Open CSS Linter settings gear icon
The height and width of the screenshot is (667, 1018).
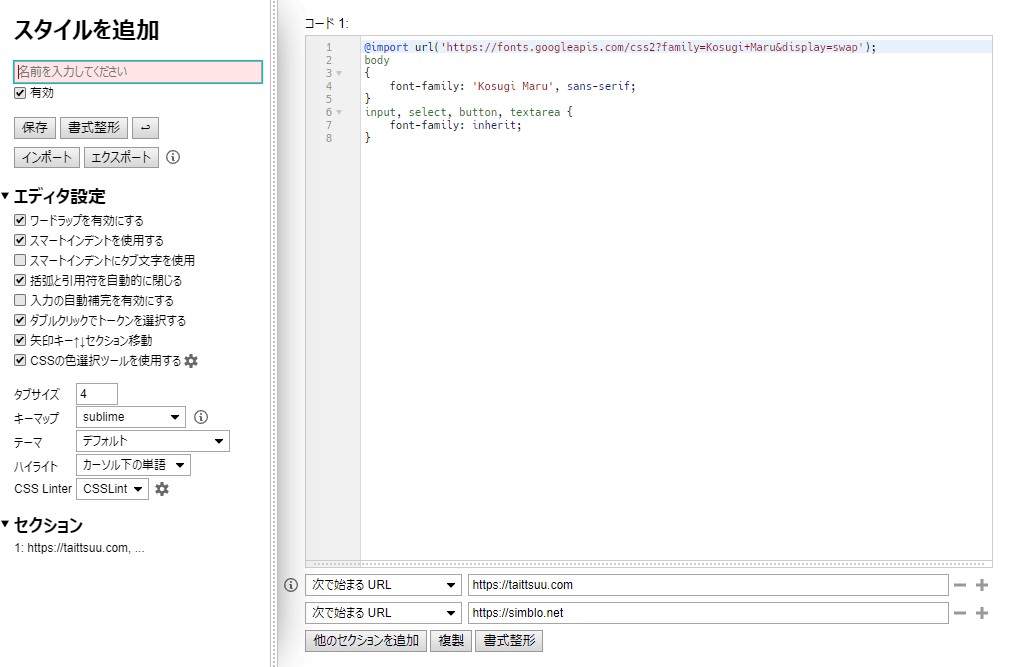162,489
